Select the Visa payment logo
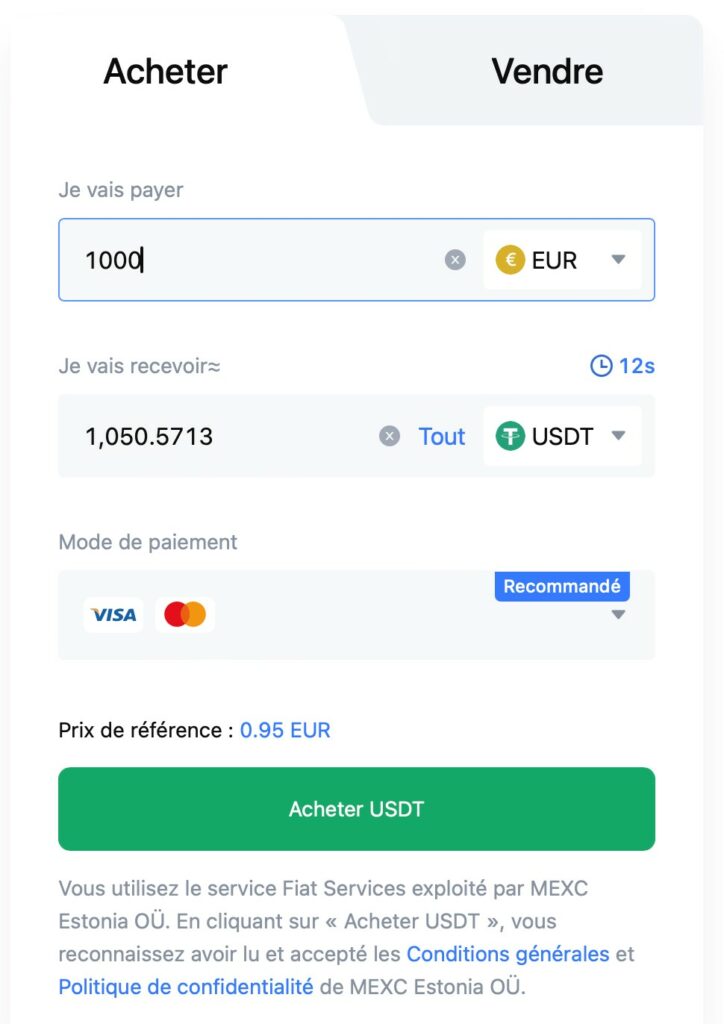Screen dimensions: 724x1024 coord(113,614)
